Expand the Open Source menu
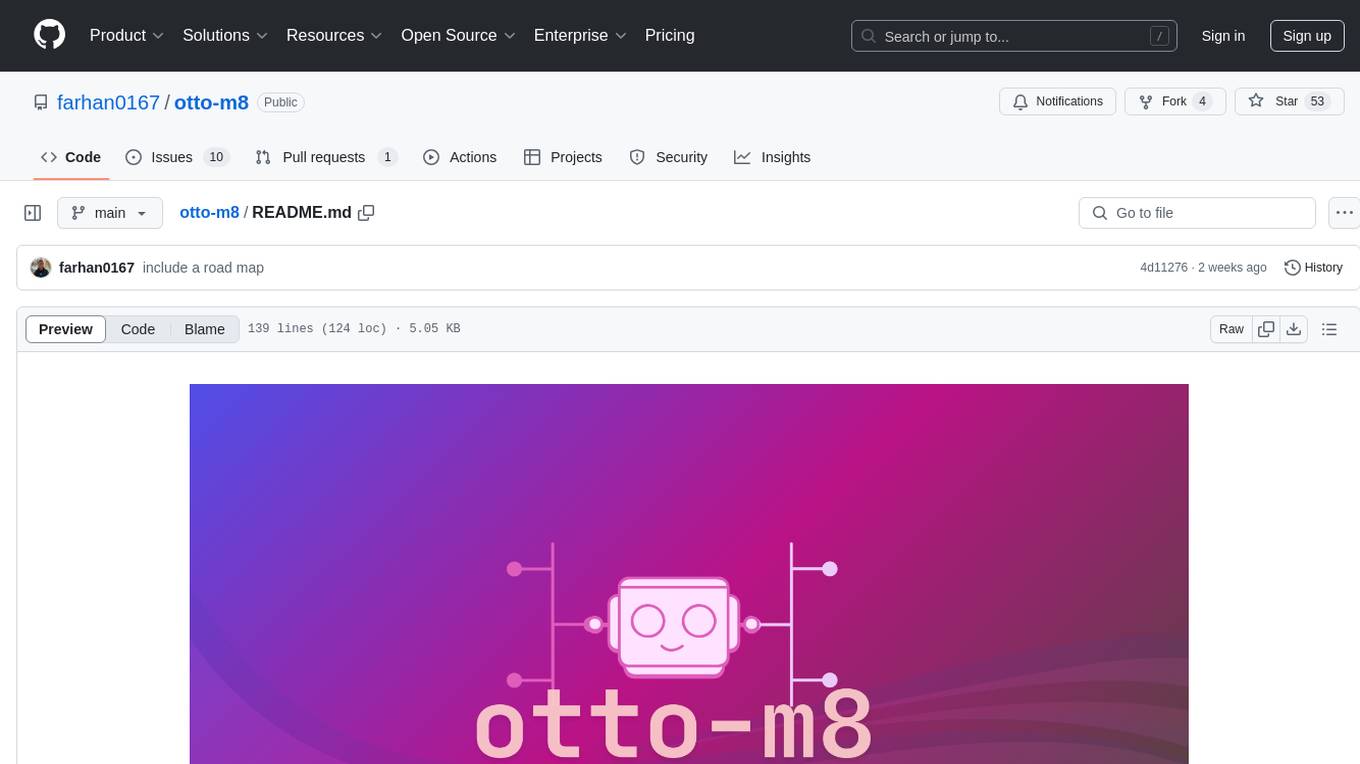The width and height of the screenshot is (1360, 764). click(458, 35)
